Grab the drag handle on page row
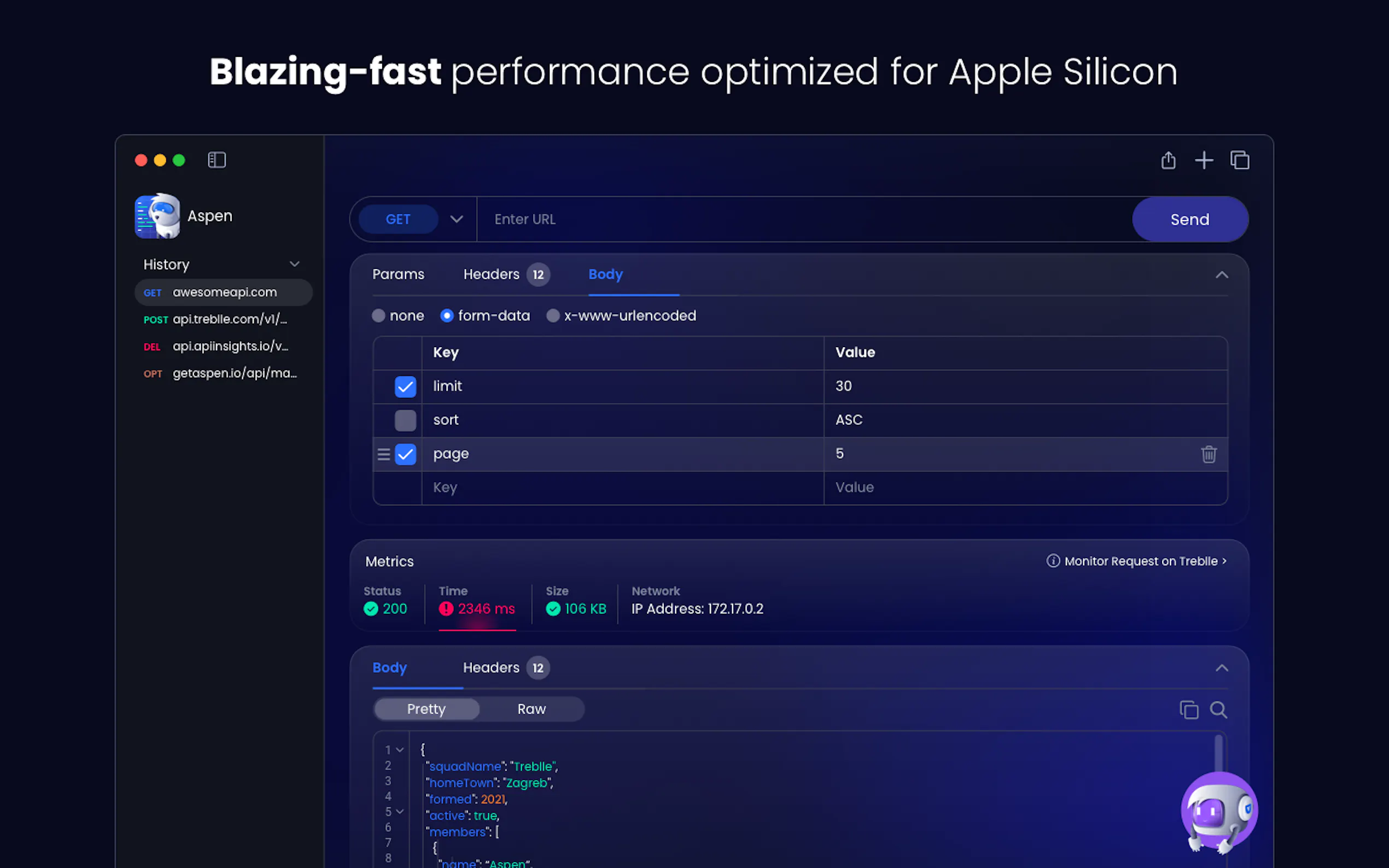 coord(383,454)
